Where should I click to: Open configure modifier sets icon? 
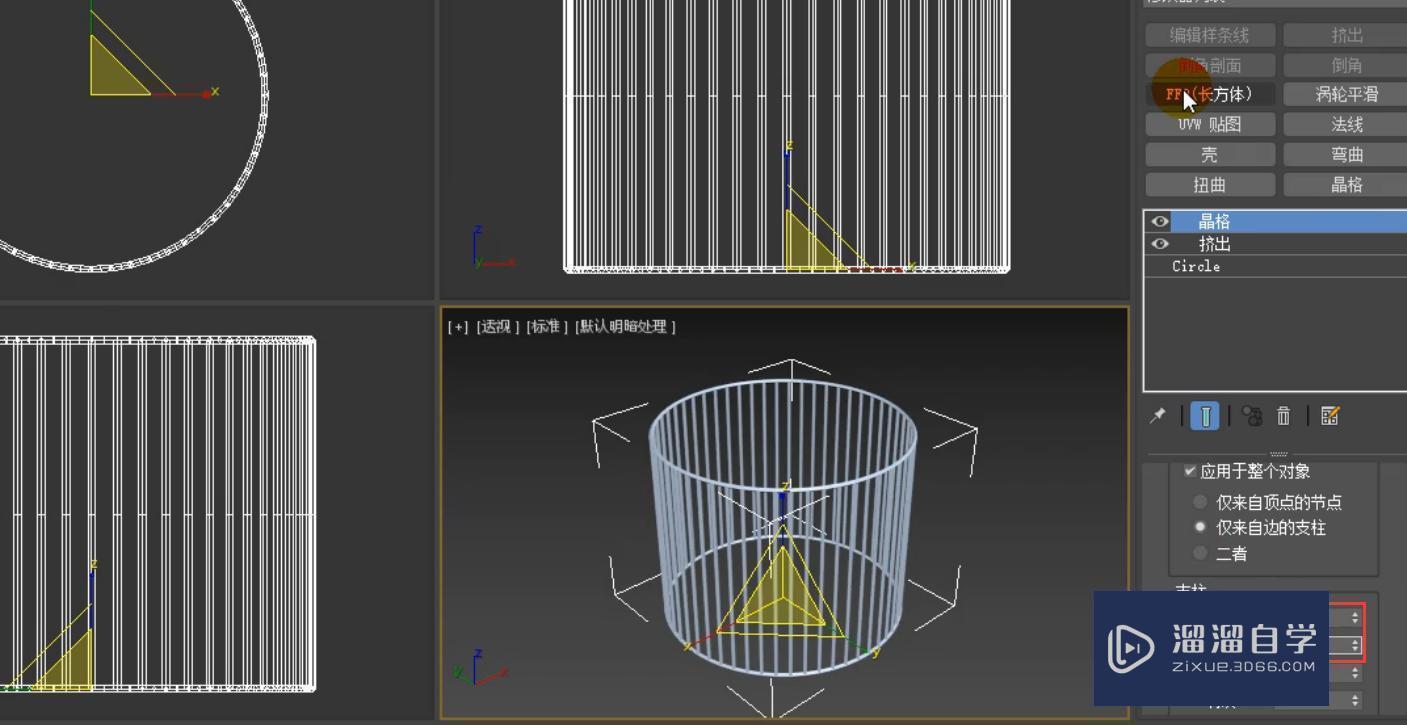pos(1330,416)
